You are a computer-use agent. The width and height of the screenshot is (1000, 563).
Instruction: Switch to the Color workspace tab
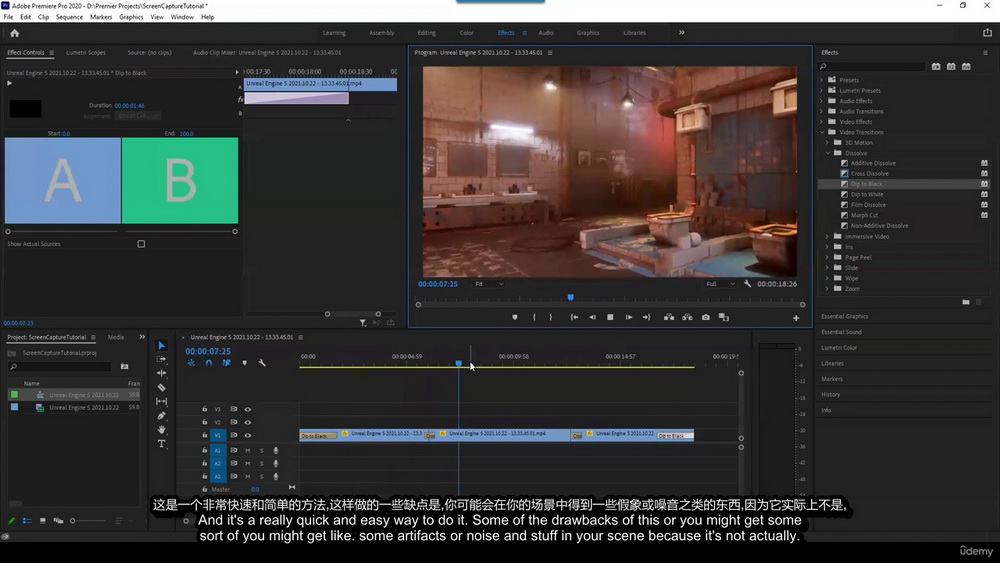pos(466,33)
